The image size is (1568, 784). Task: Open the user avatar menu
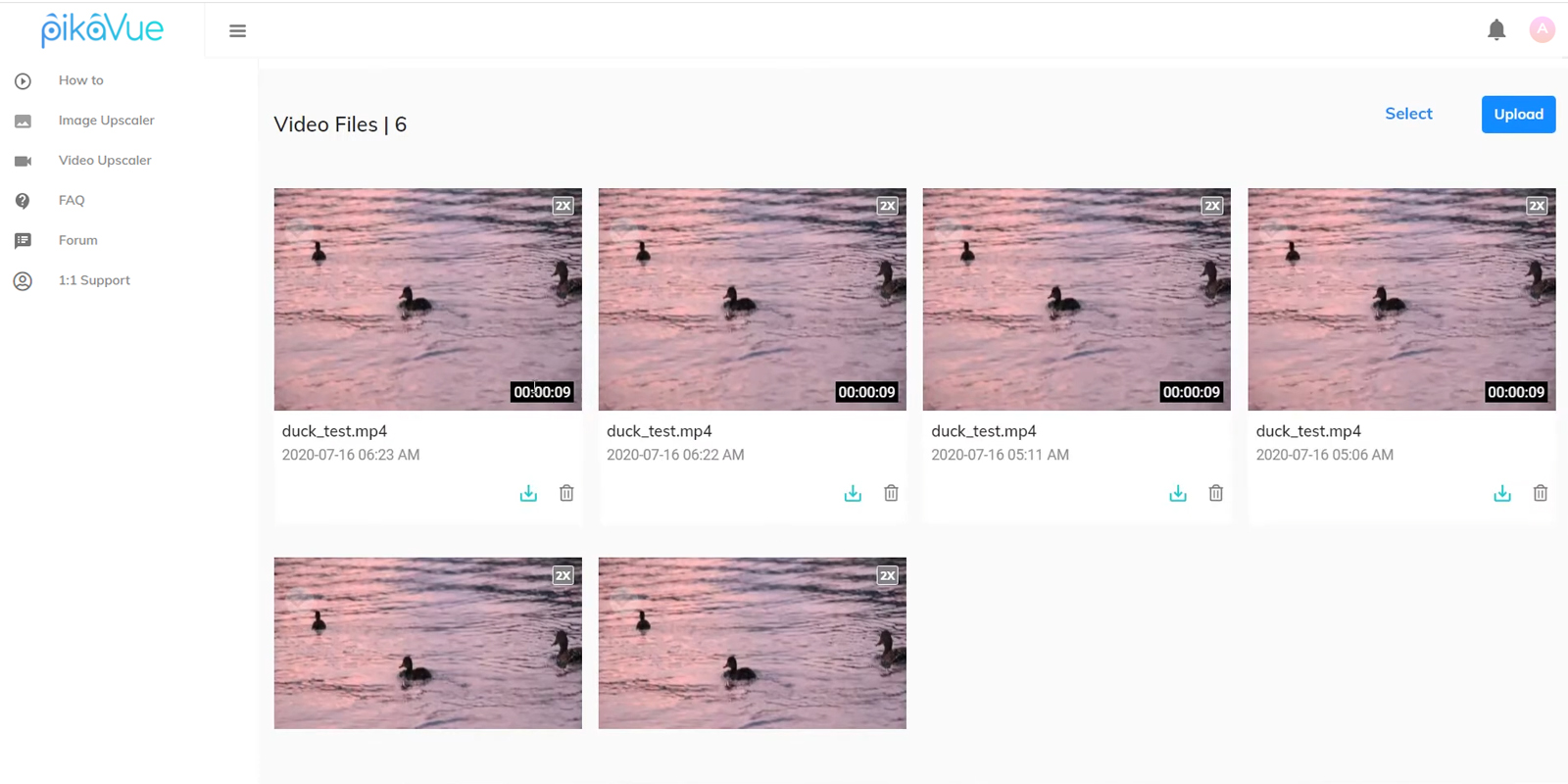(1542, 29)
